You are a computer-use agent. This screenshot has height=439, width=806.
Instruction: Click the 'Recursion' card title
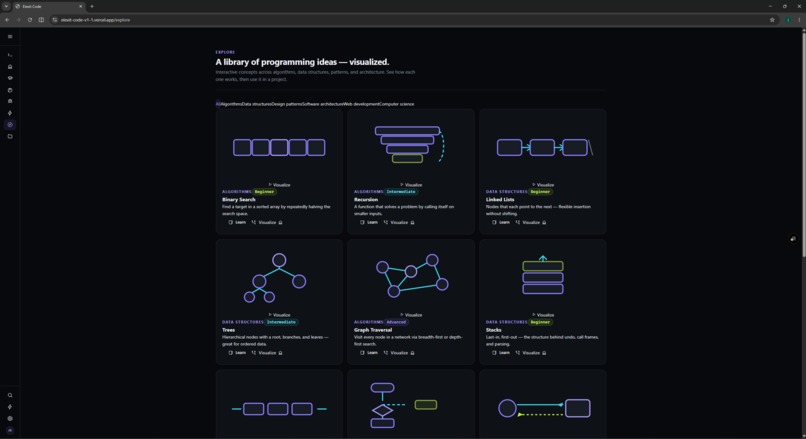point(366,199)
